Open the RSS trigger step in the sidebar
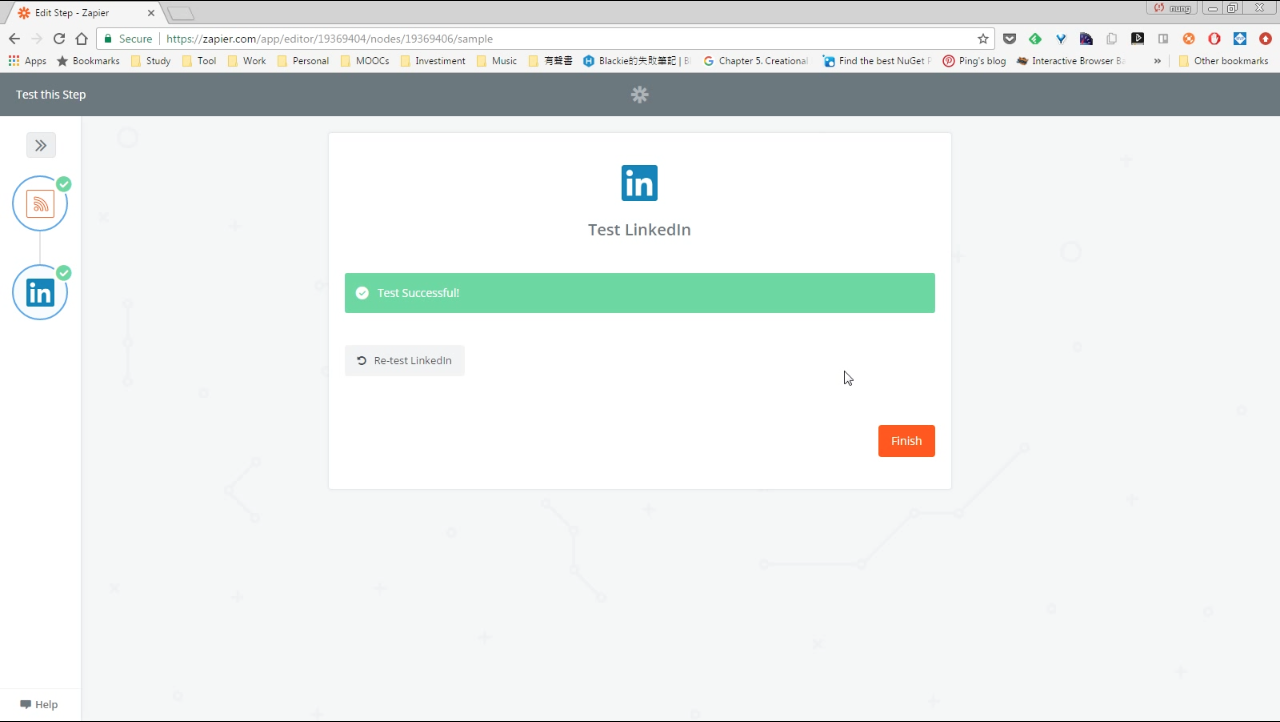Viewport: 1280px width, 722px height. click(40, 204)
